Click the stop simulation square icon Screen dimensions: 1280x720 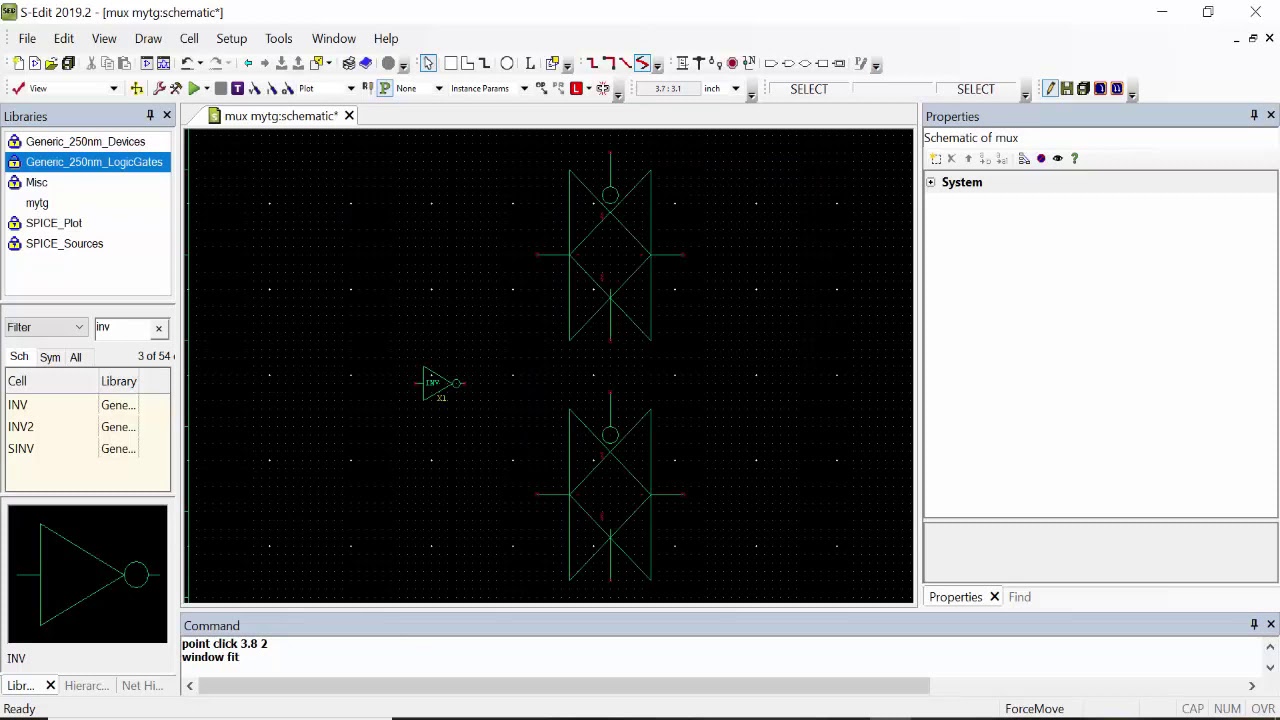point(221,89)
